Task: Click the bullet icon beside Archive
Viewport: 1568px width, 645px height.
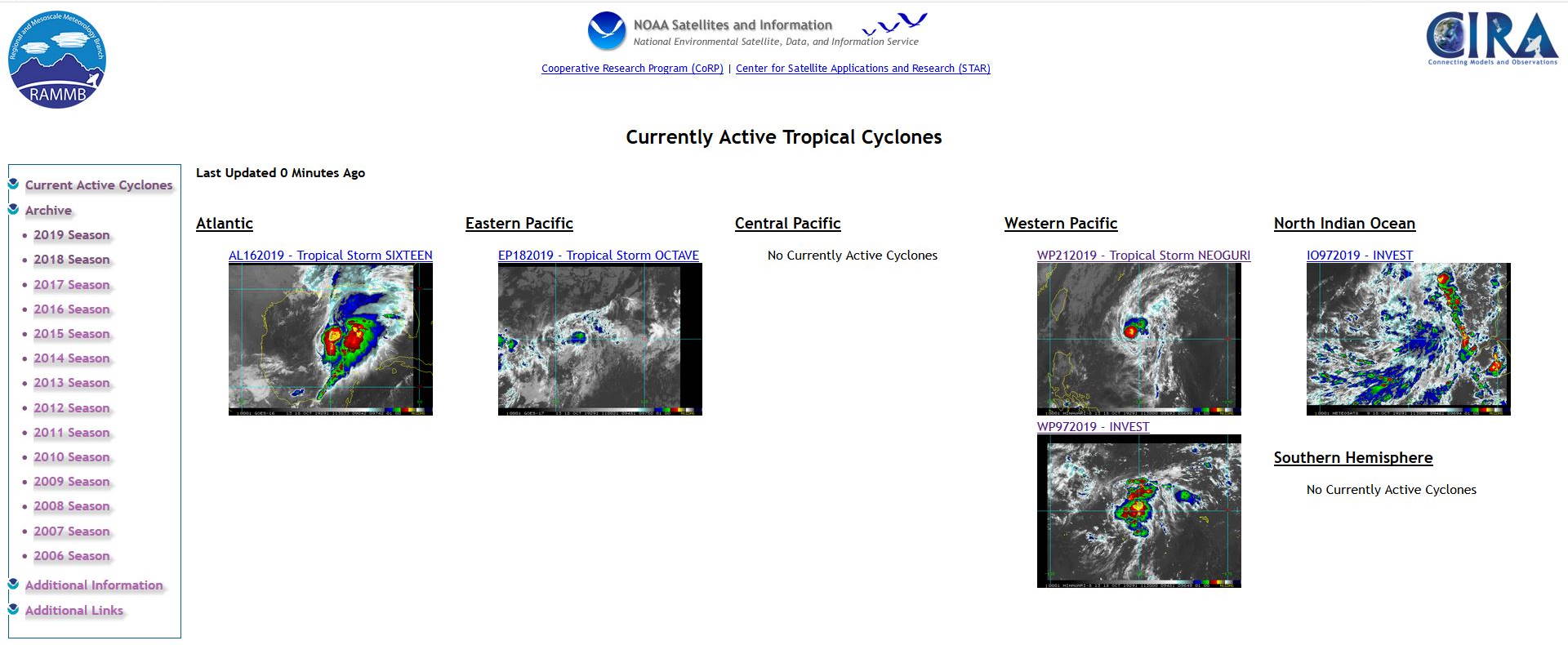Action: (14, 210)
